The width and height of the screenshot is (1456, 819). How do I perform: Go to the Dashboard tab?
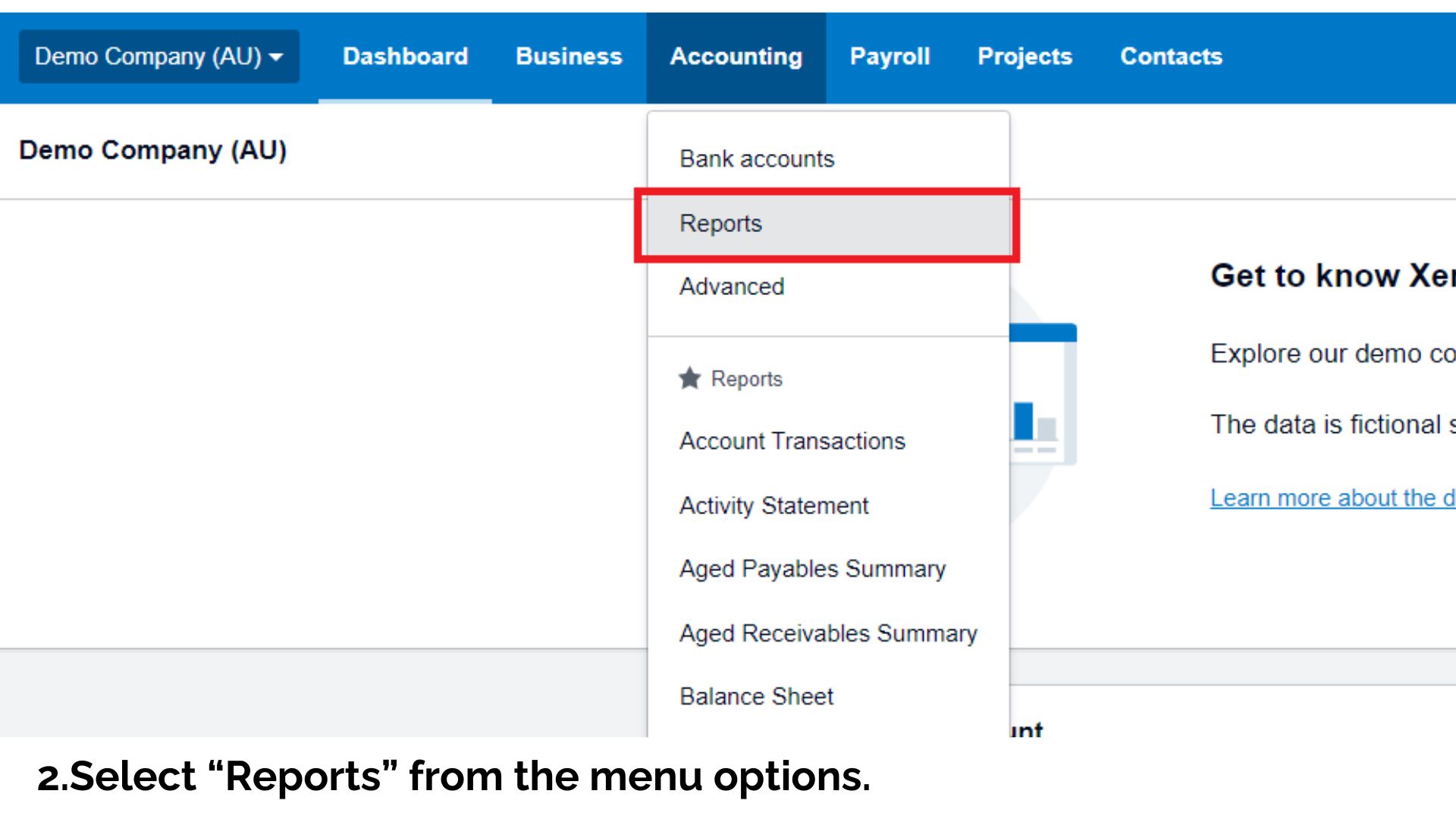pyautogui.click(x=405, y=56)
